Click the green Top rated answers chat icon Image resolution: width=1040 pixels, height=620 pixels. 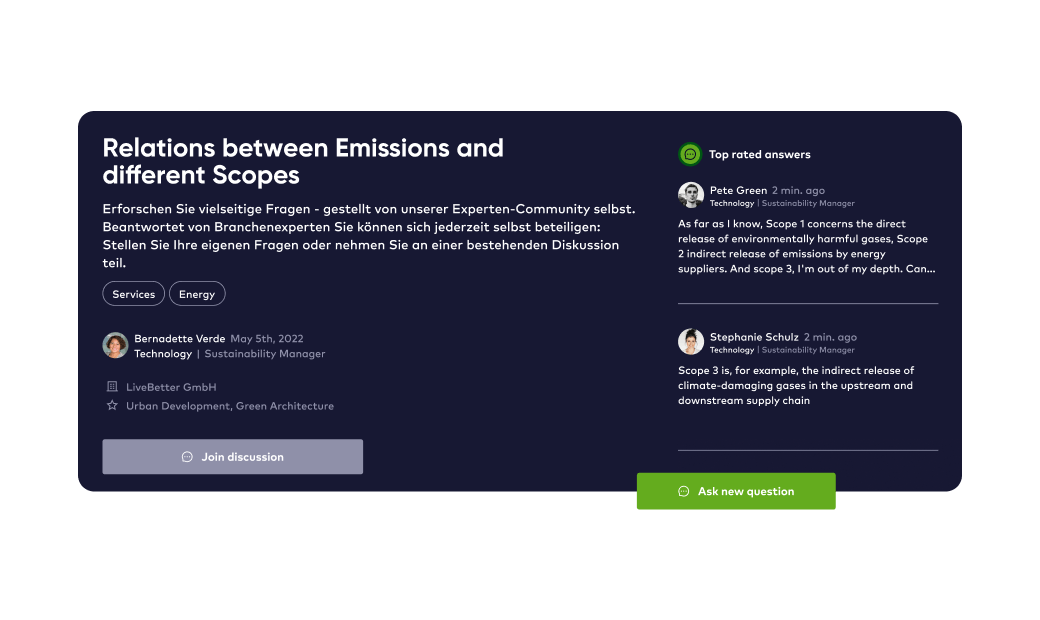click(x=690, y=155)
